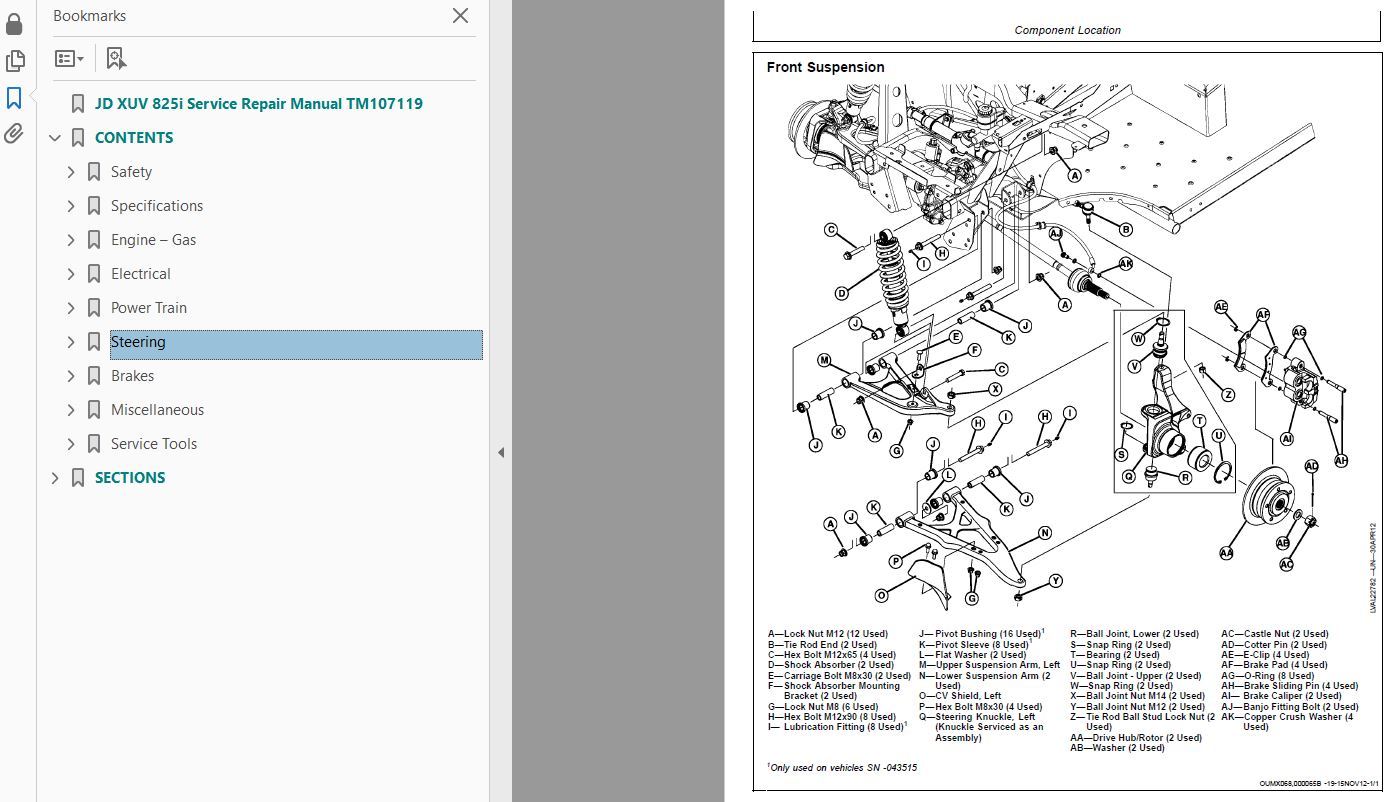1399x802 pixels.
Task: Go to the Safety bookmark
Action: tap(131, 172)
